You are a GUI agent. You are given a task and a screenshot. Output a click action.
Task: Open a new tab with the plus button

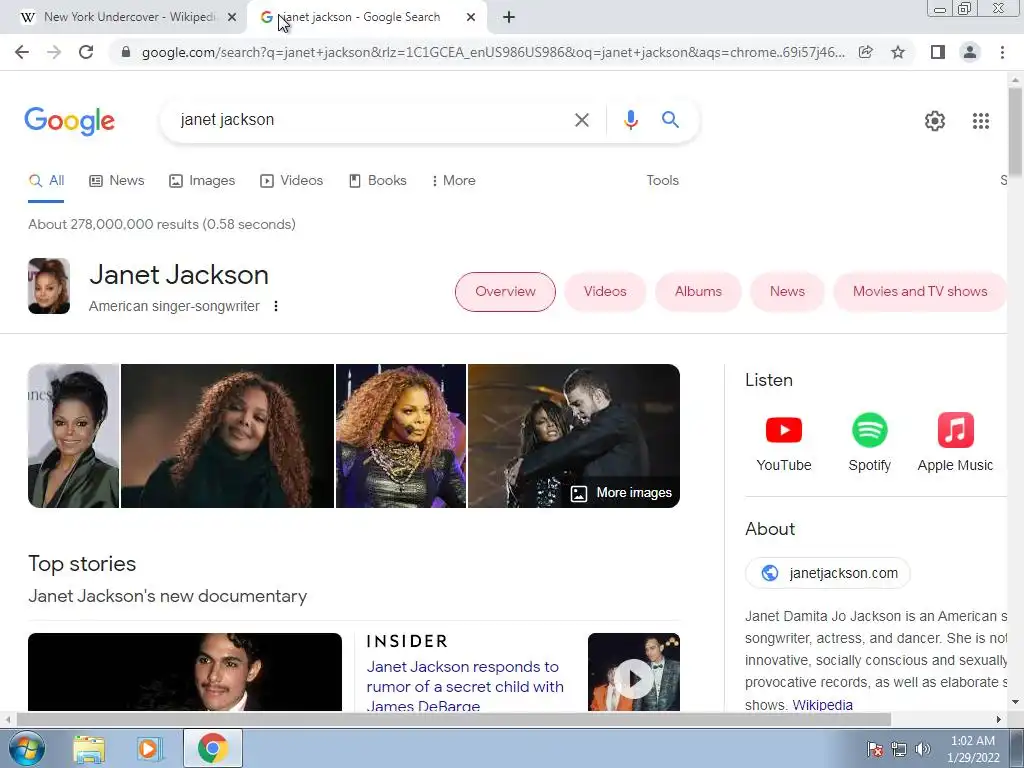click(x=509, y=18)
